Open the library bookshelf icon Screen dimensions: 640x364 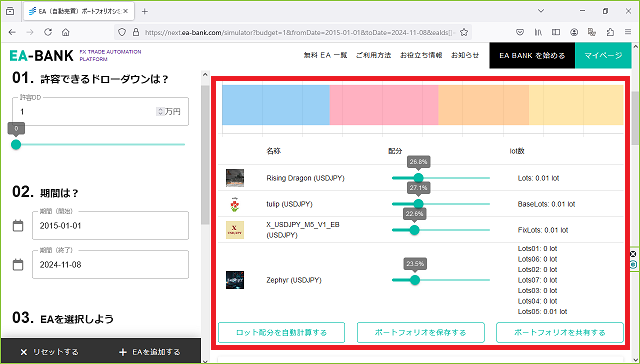538,32
